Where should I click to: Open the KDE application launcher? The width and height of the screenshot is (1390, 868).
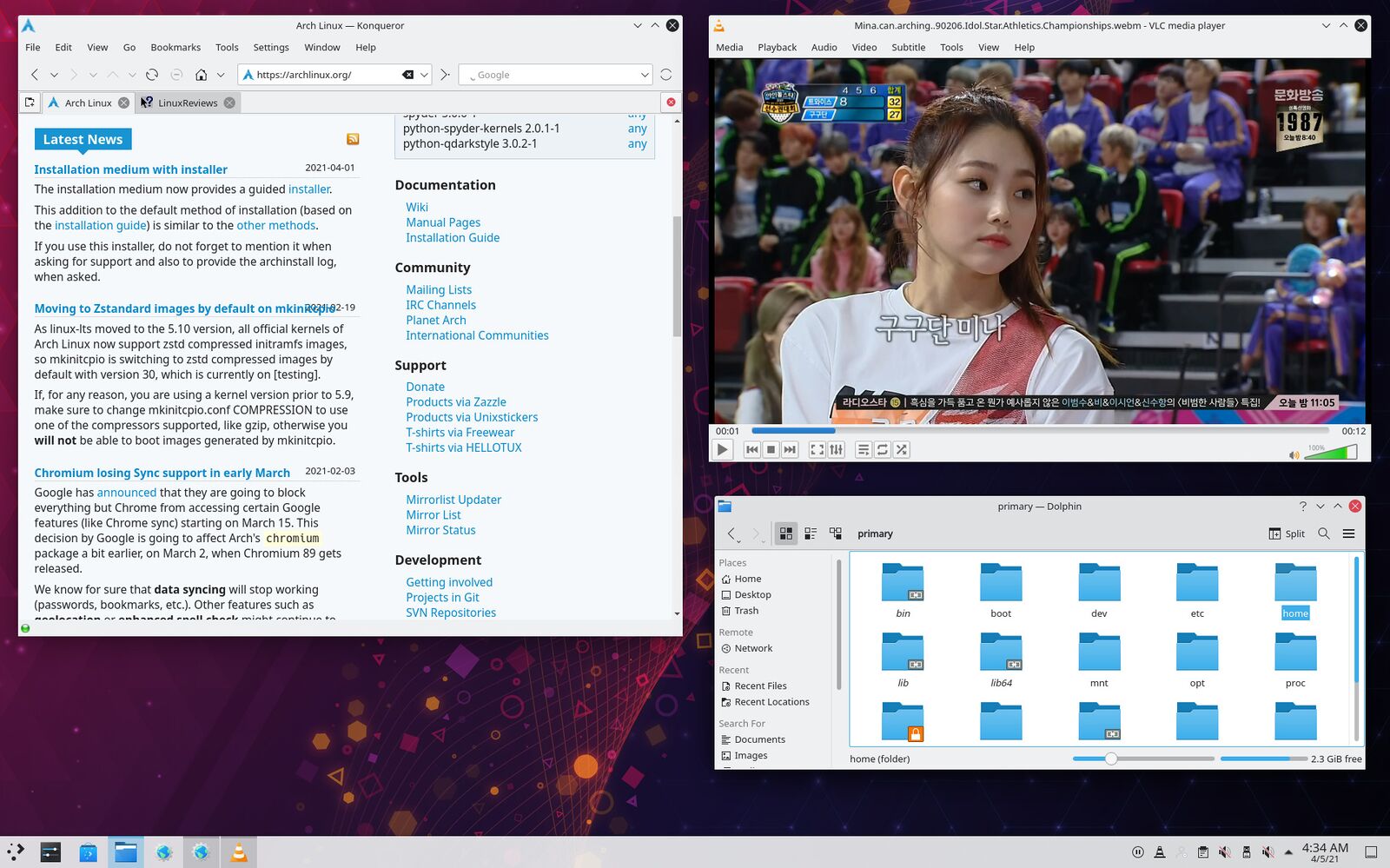(16, 852)
